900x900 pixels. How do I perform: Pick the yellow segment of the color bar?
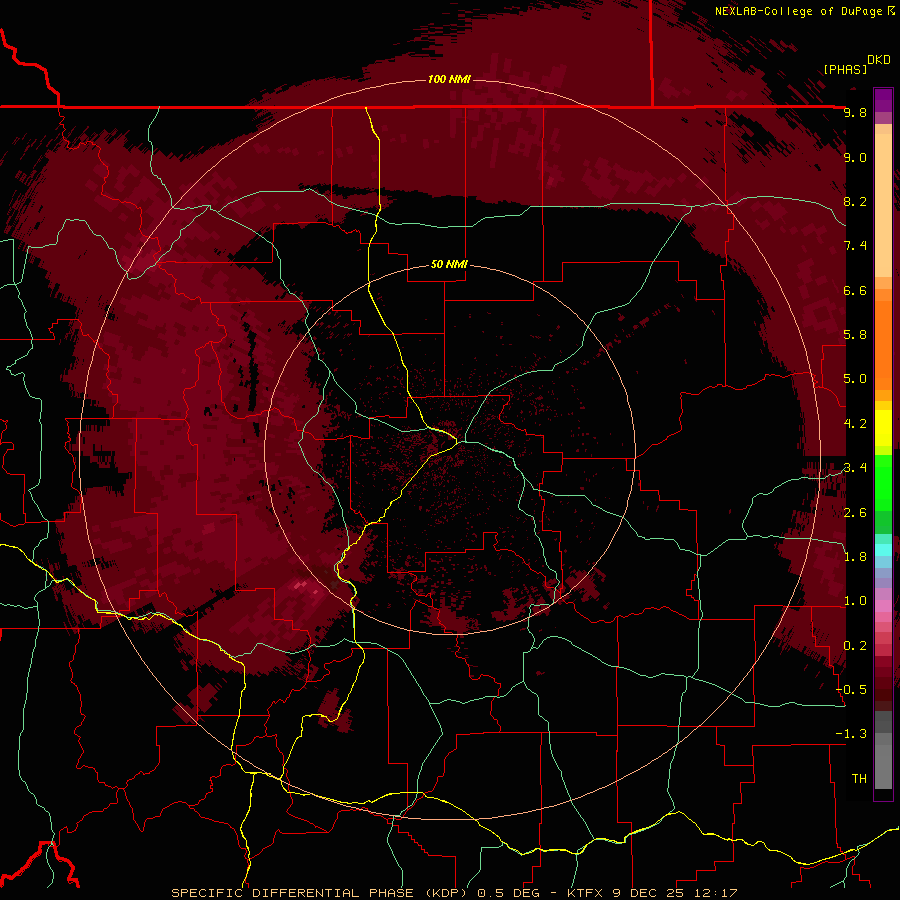883,428
